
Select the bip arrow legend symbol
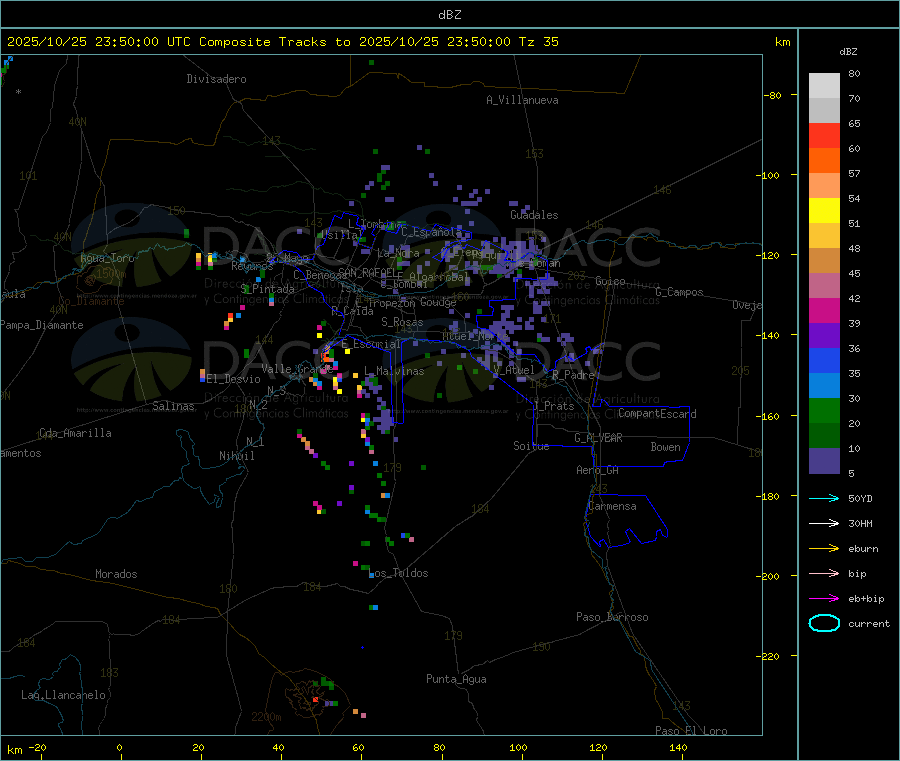pos(823,574)
